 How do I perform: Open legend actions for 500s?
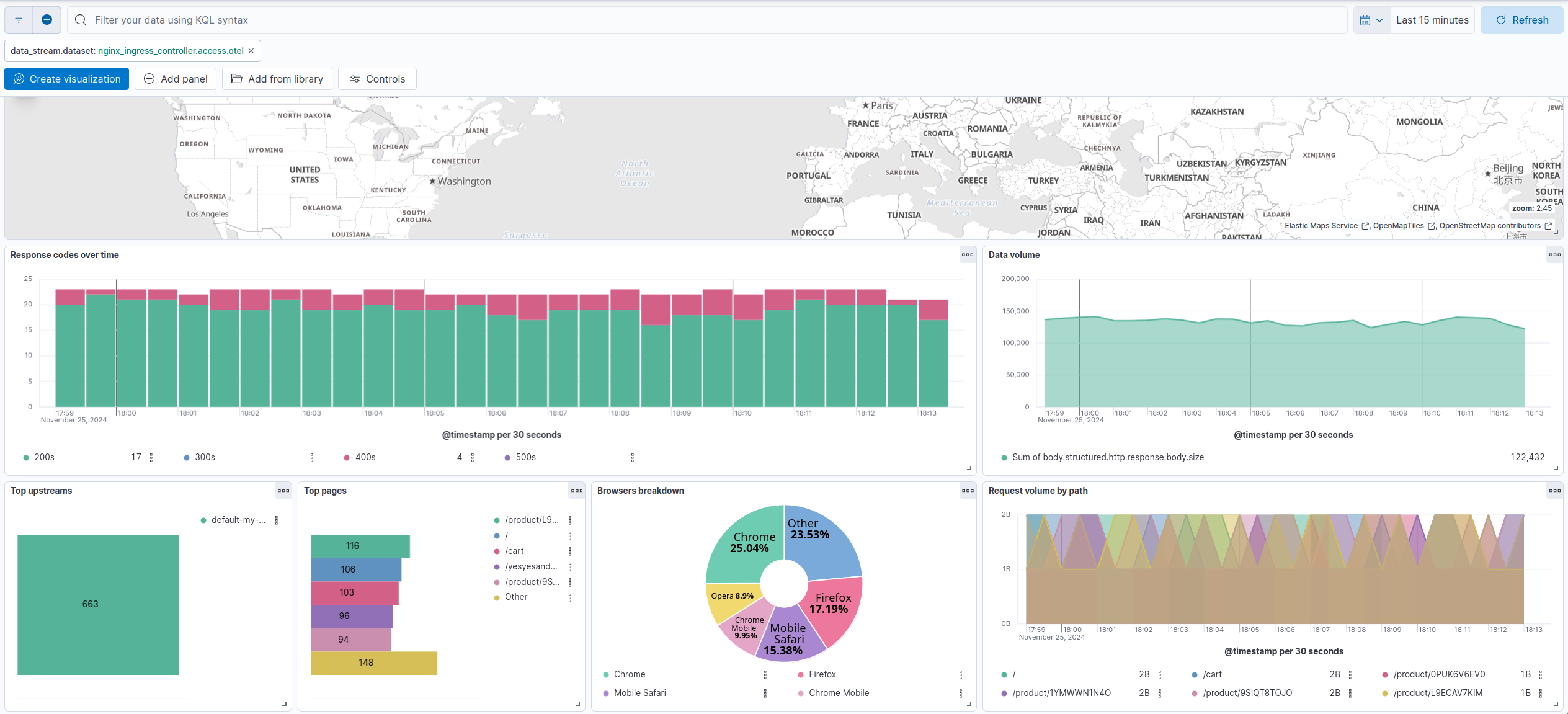(x=633, y=457)
